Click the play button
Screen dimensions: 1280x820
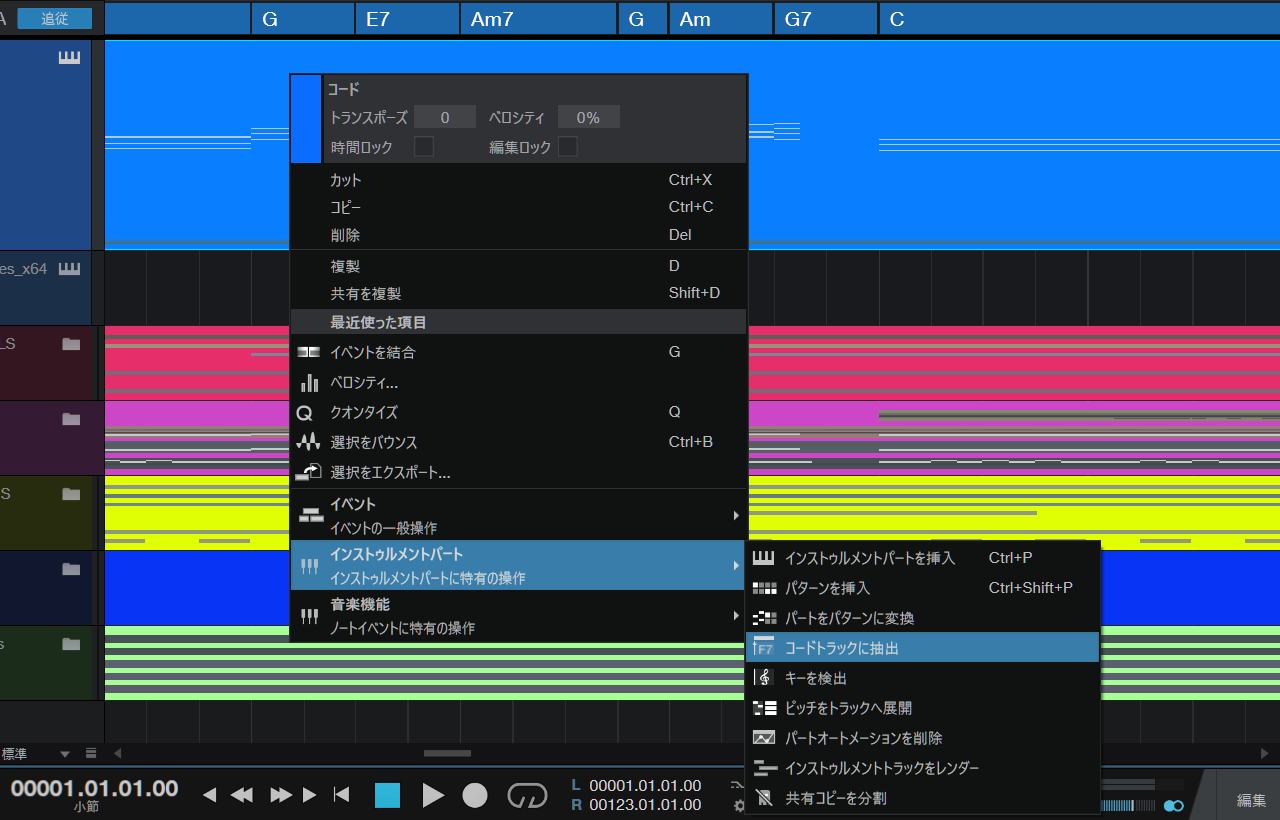coord(433,795)
